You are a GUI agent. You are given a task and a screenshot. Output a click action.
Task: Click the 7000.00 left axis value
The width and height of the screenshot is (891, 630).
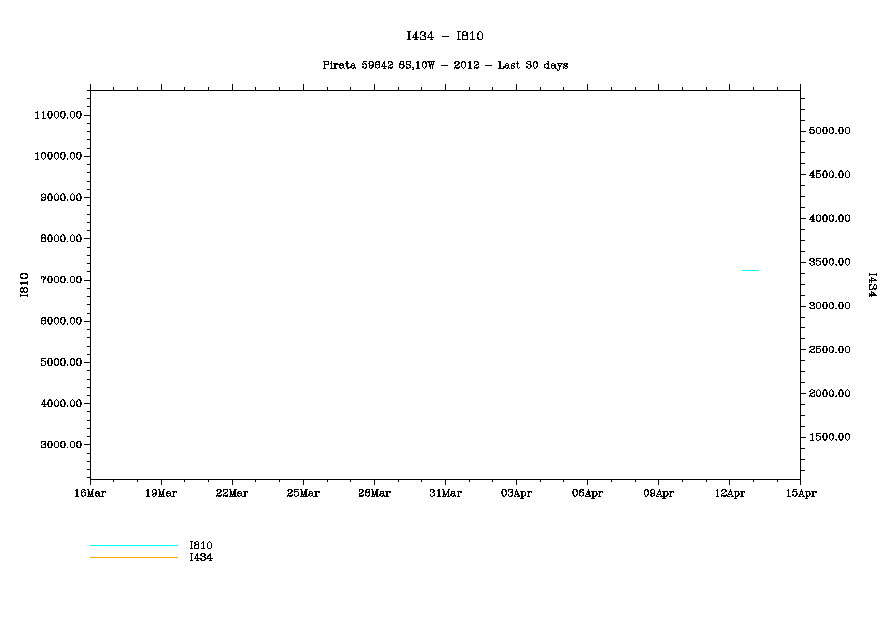coord(59,280)
